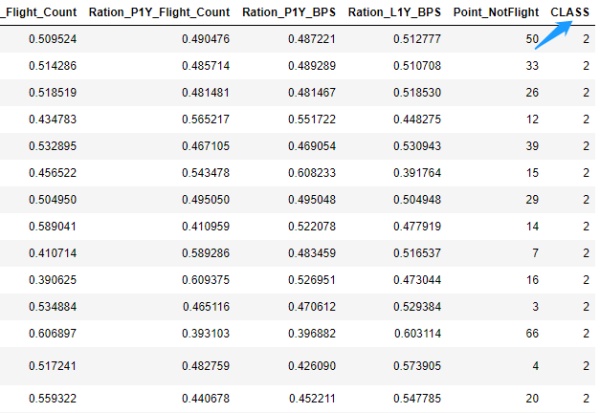Select the cell with value 0.490476

[205, 37]
